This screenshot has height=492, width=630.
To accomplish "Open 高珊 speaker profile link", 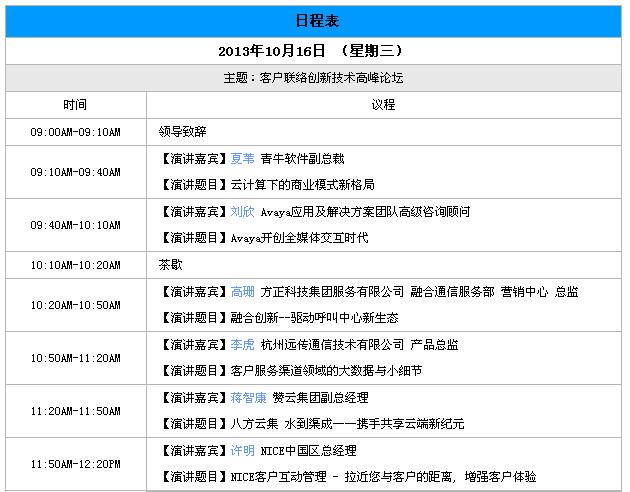I will coord(242,292).
